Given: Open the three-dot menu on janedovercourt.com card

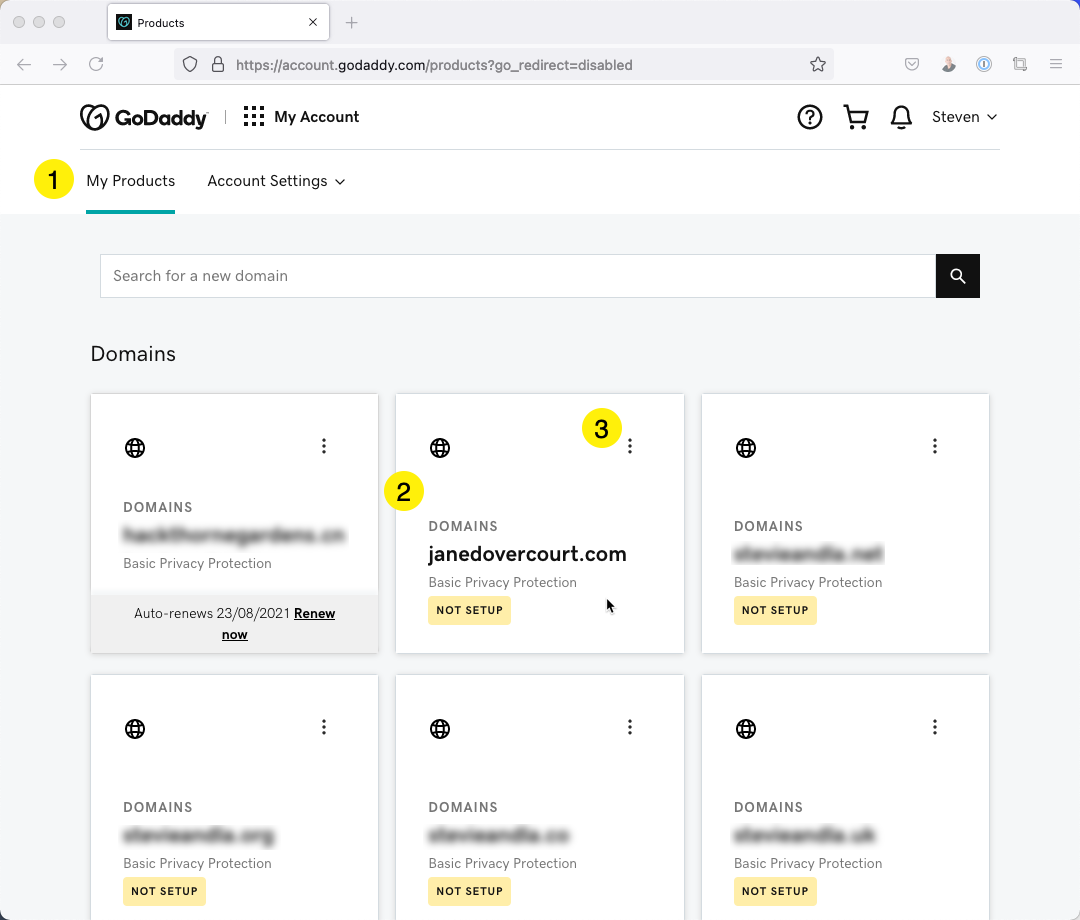Looking at the screenshot, I should tap(629, 446).
